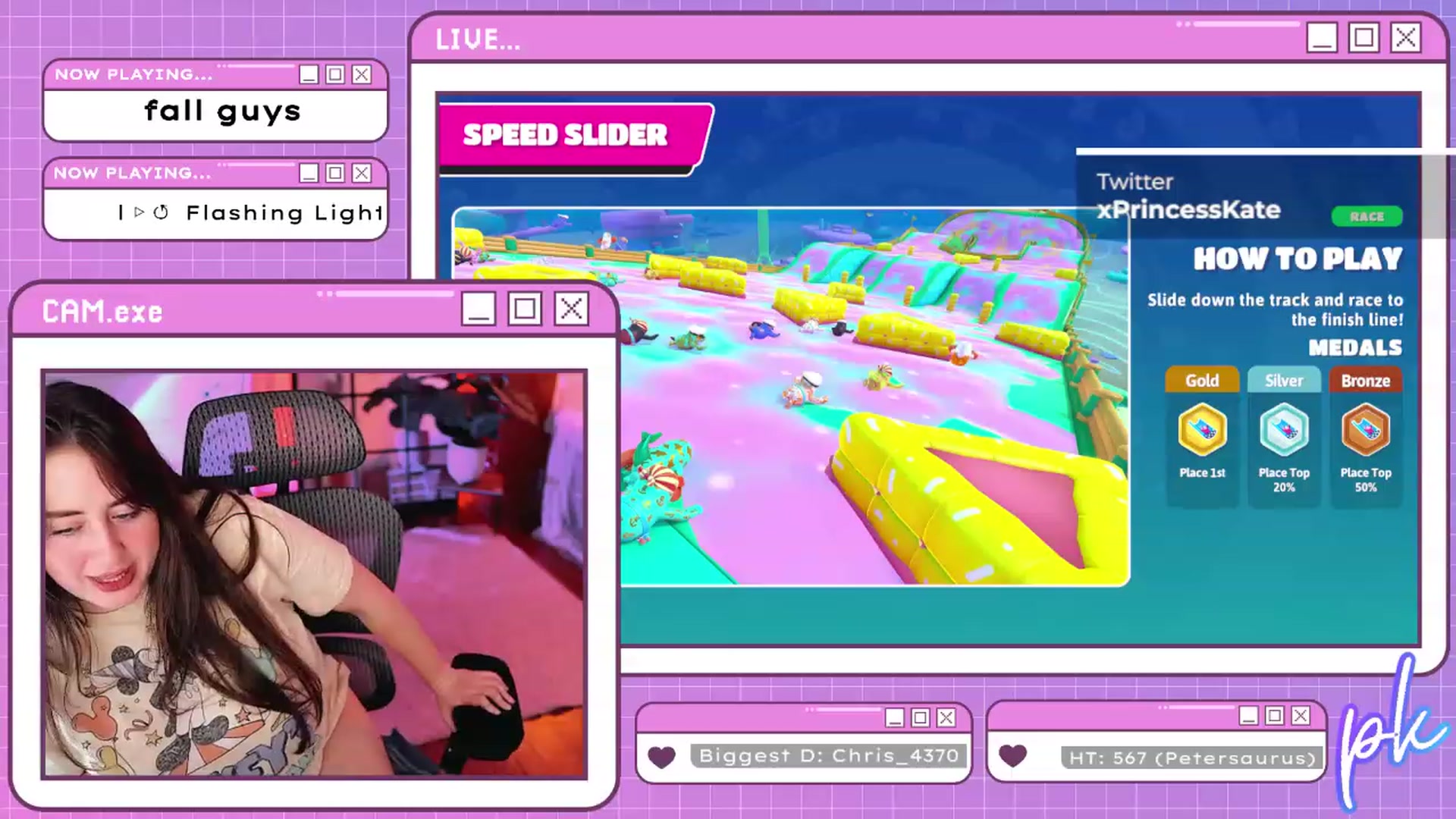Viewport: 1456px width, 819px height.
Task: Close the LIVE window
Action: [1405, 37]
